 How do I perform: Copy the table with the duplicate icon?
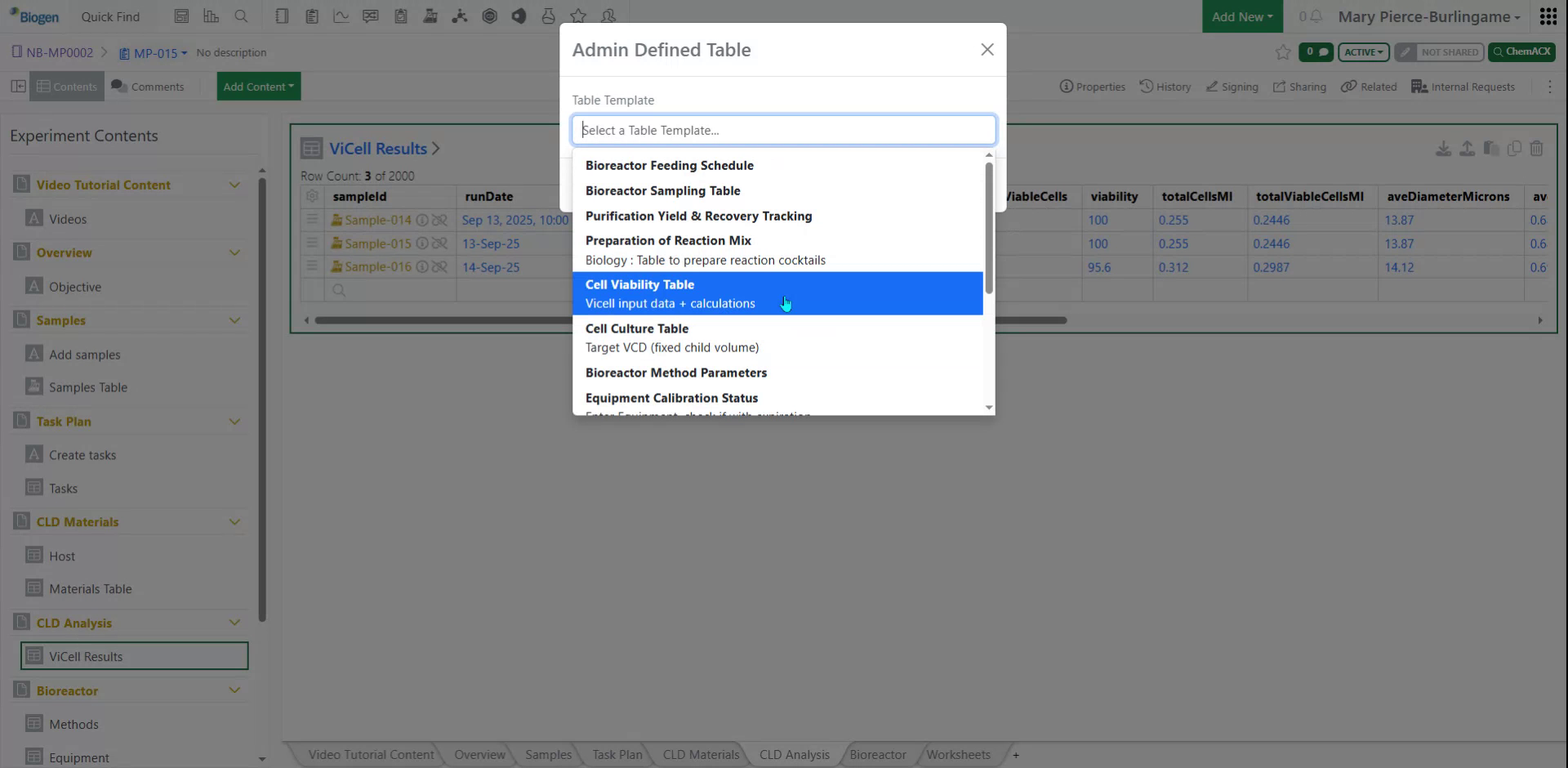click(1515, 149)
